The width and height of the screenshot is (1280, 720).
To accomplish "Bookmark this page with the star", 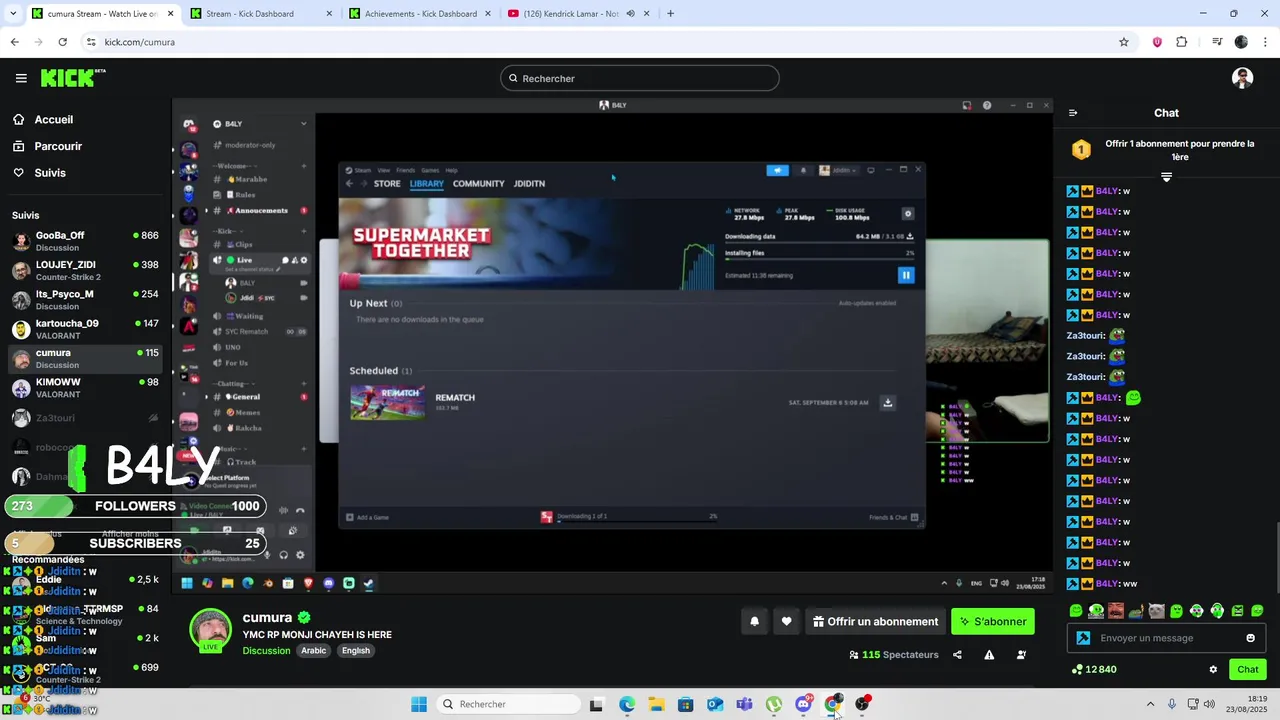I will [x=1124, y=42].
